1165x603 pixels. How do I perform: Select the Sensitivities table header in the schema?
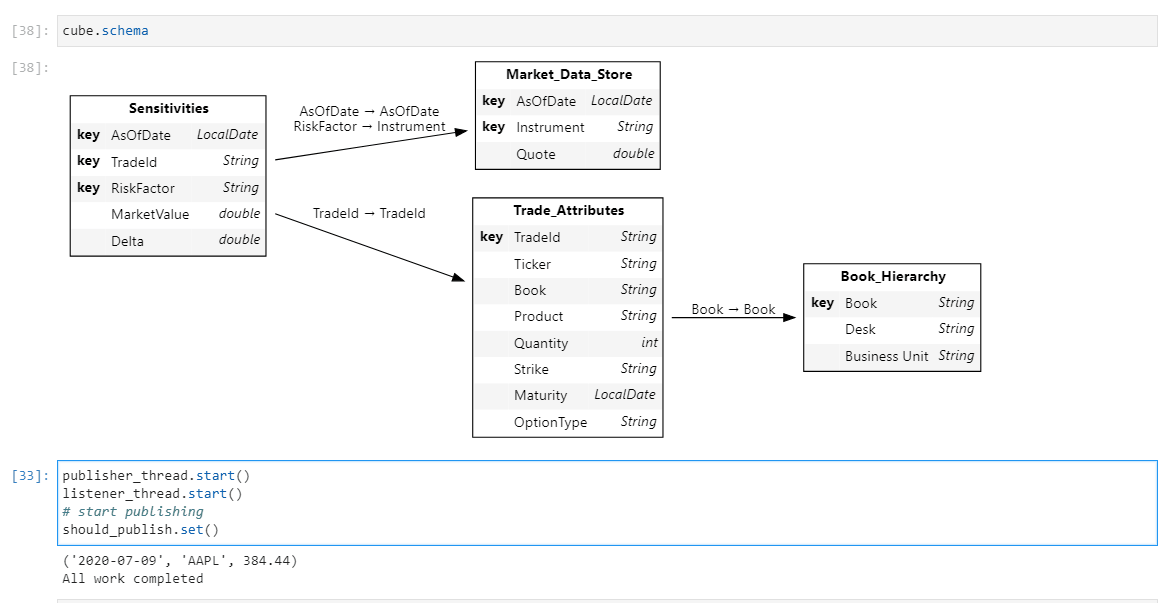(168, 108)
